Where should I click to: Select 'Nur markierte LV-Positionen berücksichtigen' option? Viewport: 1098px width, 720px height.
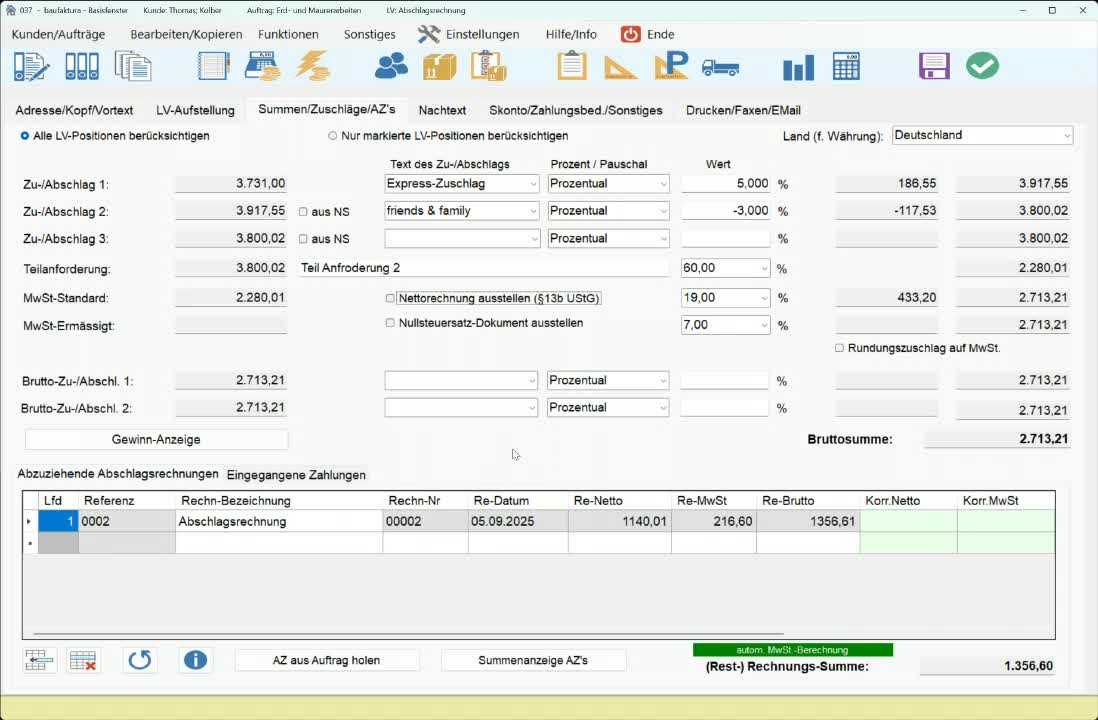click(x=333, y=136)
